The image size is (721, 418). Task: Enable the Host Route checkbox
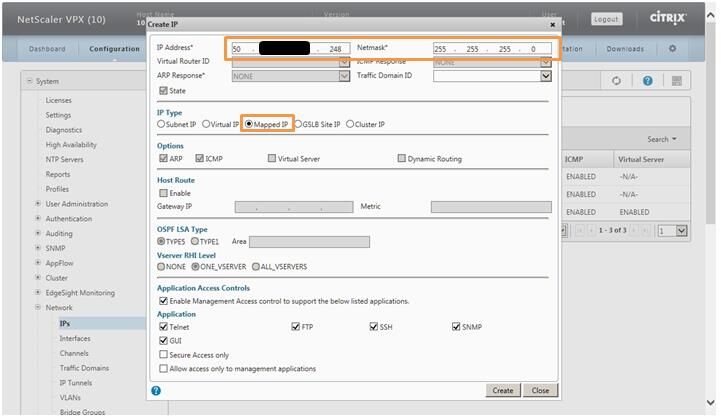point(163,193)
